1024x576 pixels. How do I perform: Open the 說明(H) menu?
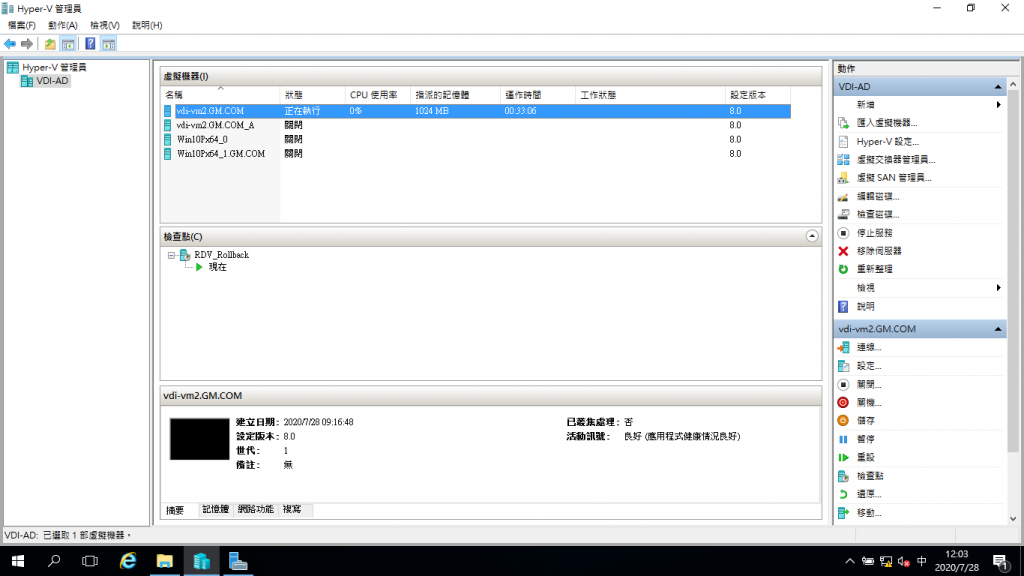147,25
